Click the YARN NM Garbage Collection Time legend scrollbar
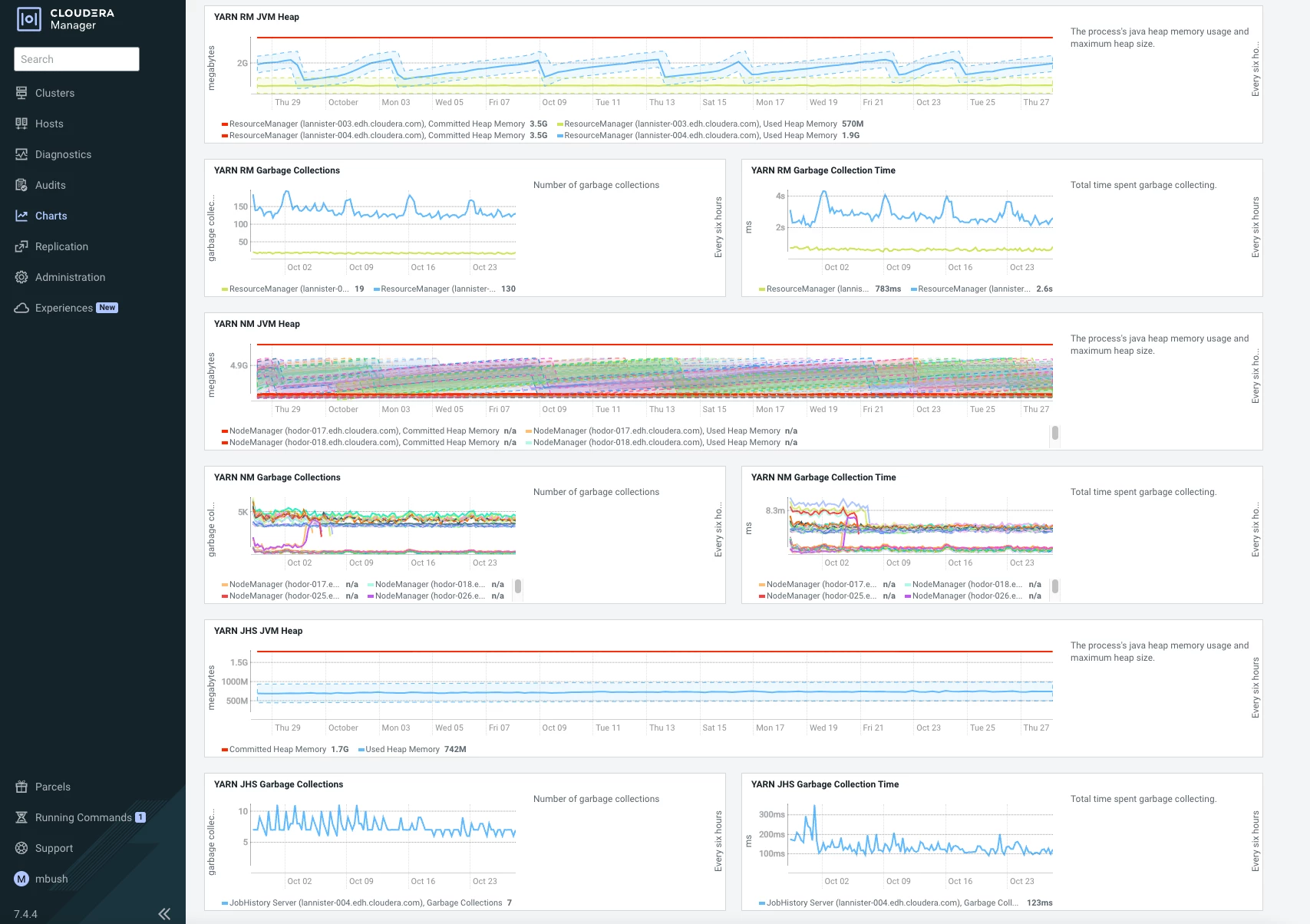Screen dimensions: 1310x924 point(1055,586)
